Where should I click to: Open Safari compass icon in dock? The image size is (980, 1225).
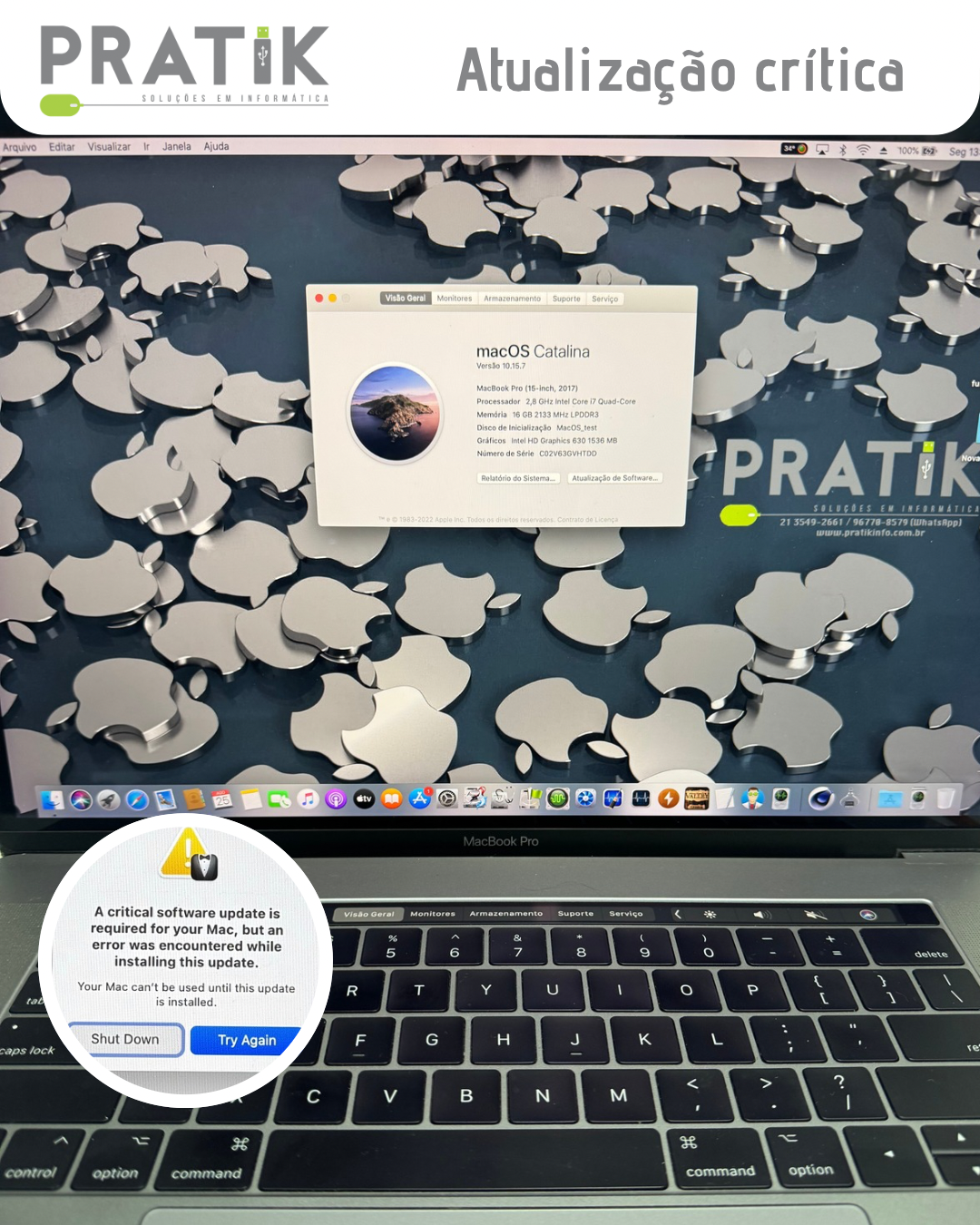point(137,799)
